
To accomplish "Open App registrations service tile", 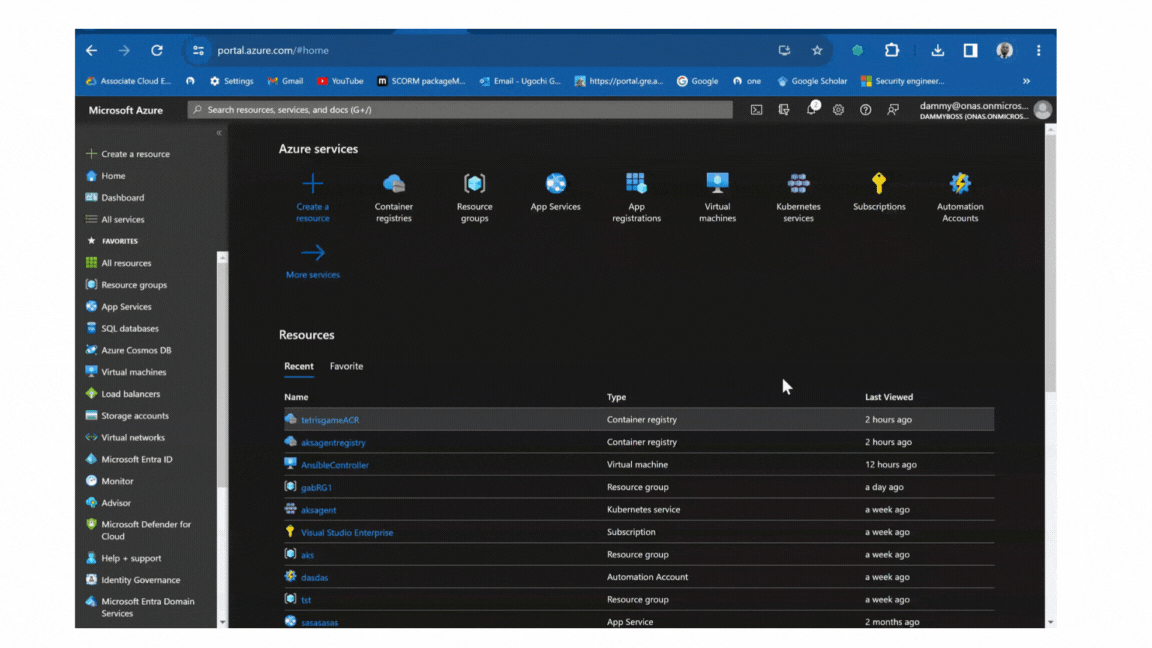I will pyautogui.click(x=636, y=197).
